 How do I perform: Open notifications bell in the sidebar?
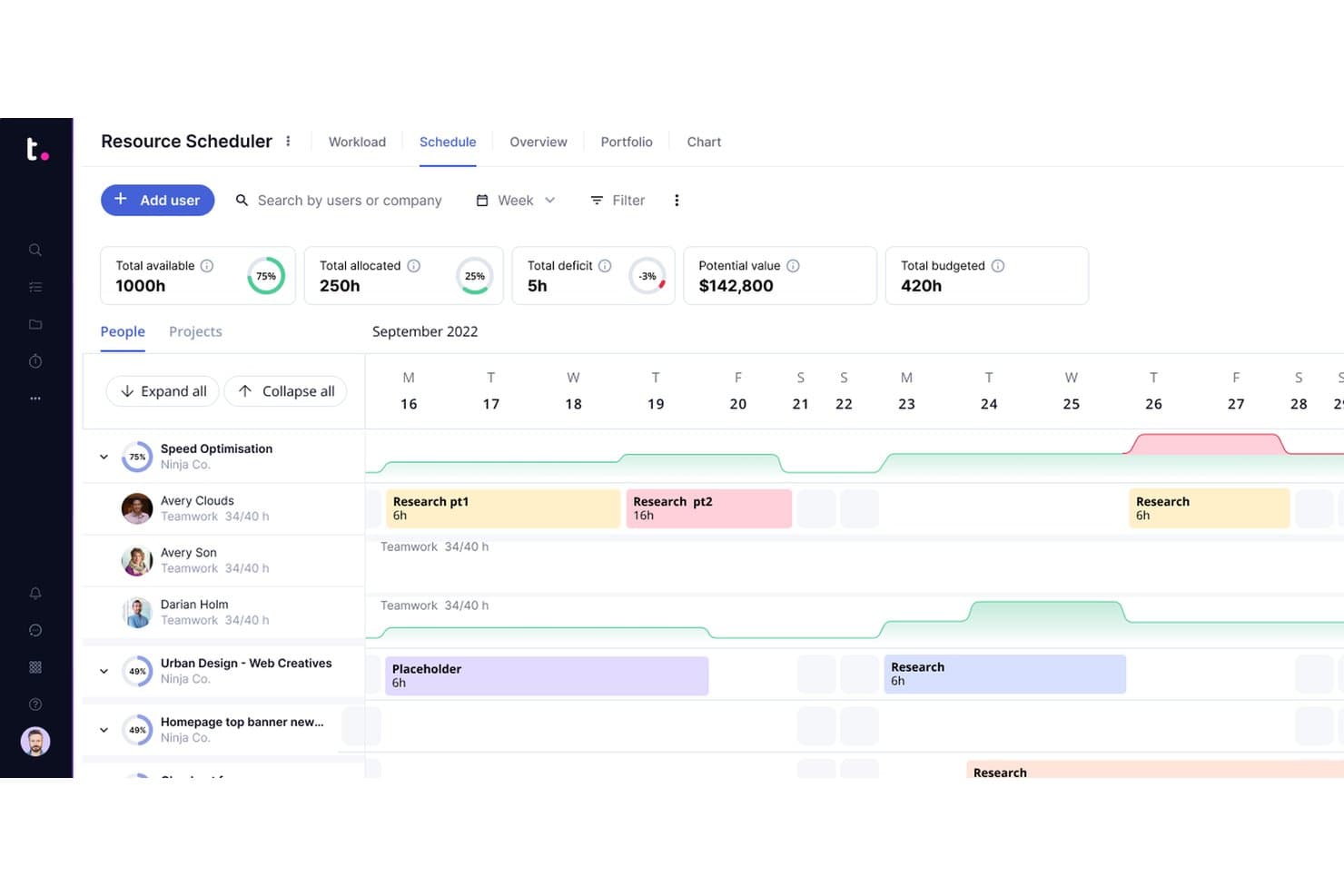click(35, 593)
